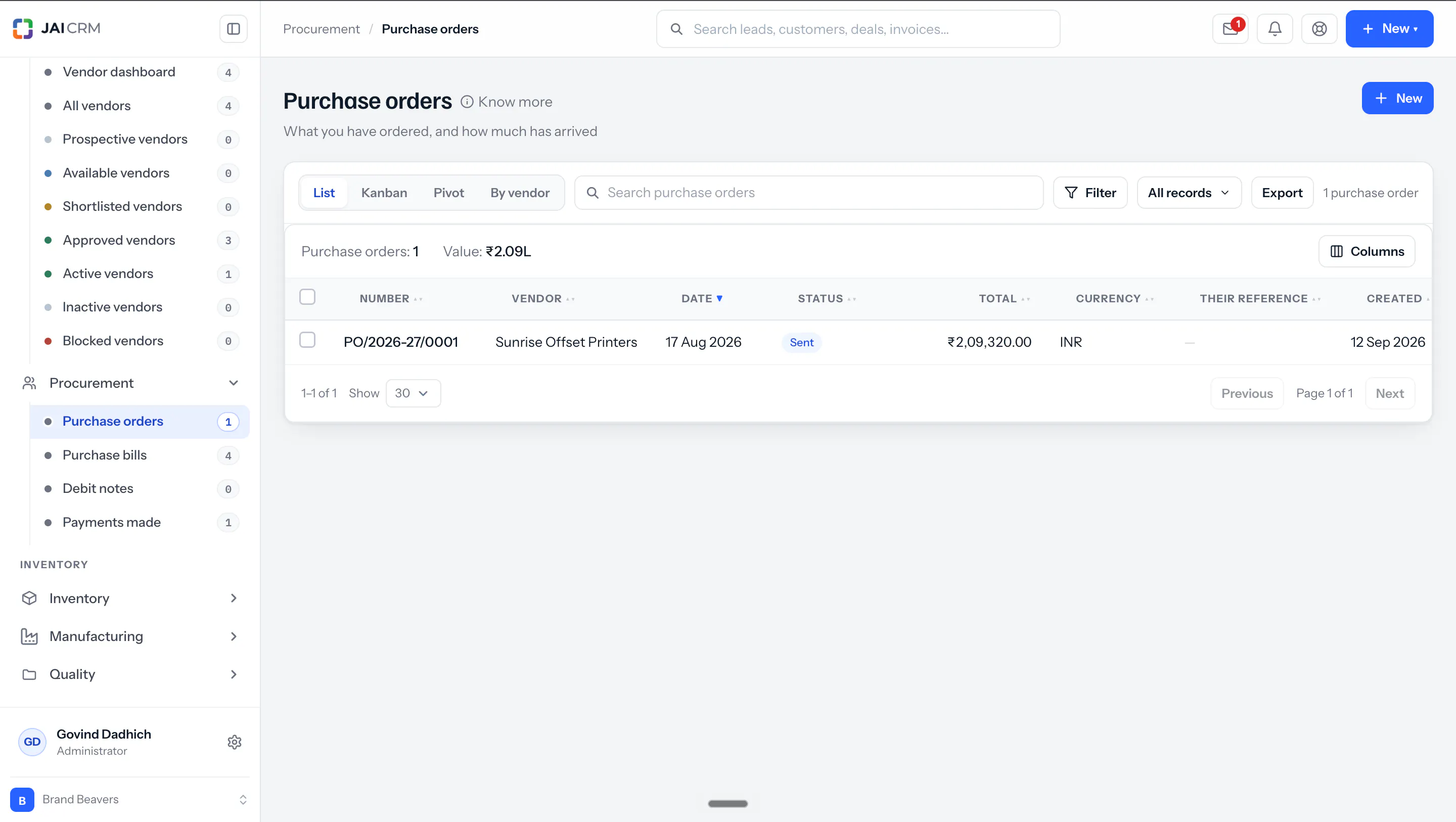Check the PO/2026-27/0001 row checkbox
The width and height of the screenshot is (1456, 822).
pyautogui.click(x=307, y=340)
